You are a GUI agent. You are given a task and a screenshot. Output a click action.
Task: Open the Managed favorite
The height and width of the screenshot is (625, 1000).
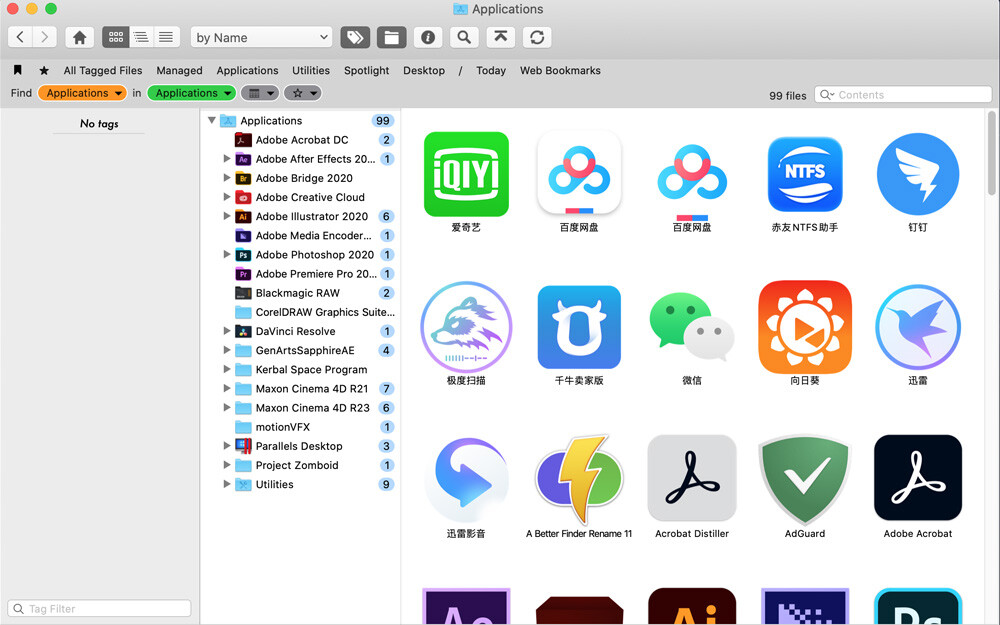tap(179, 70)
